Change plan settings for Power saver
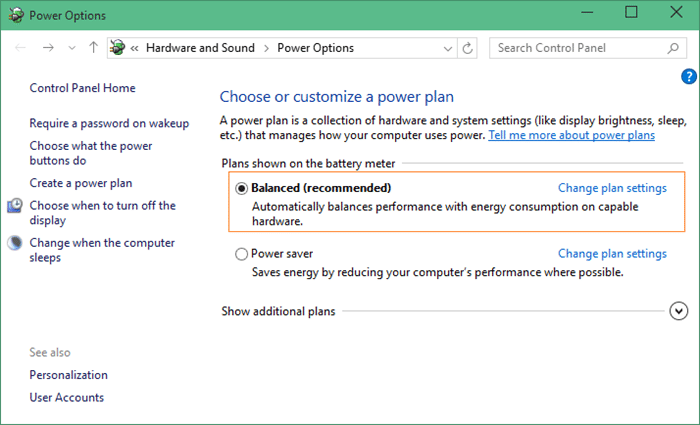The height and width of the screenshot is (425, 700). pos(612,254)
